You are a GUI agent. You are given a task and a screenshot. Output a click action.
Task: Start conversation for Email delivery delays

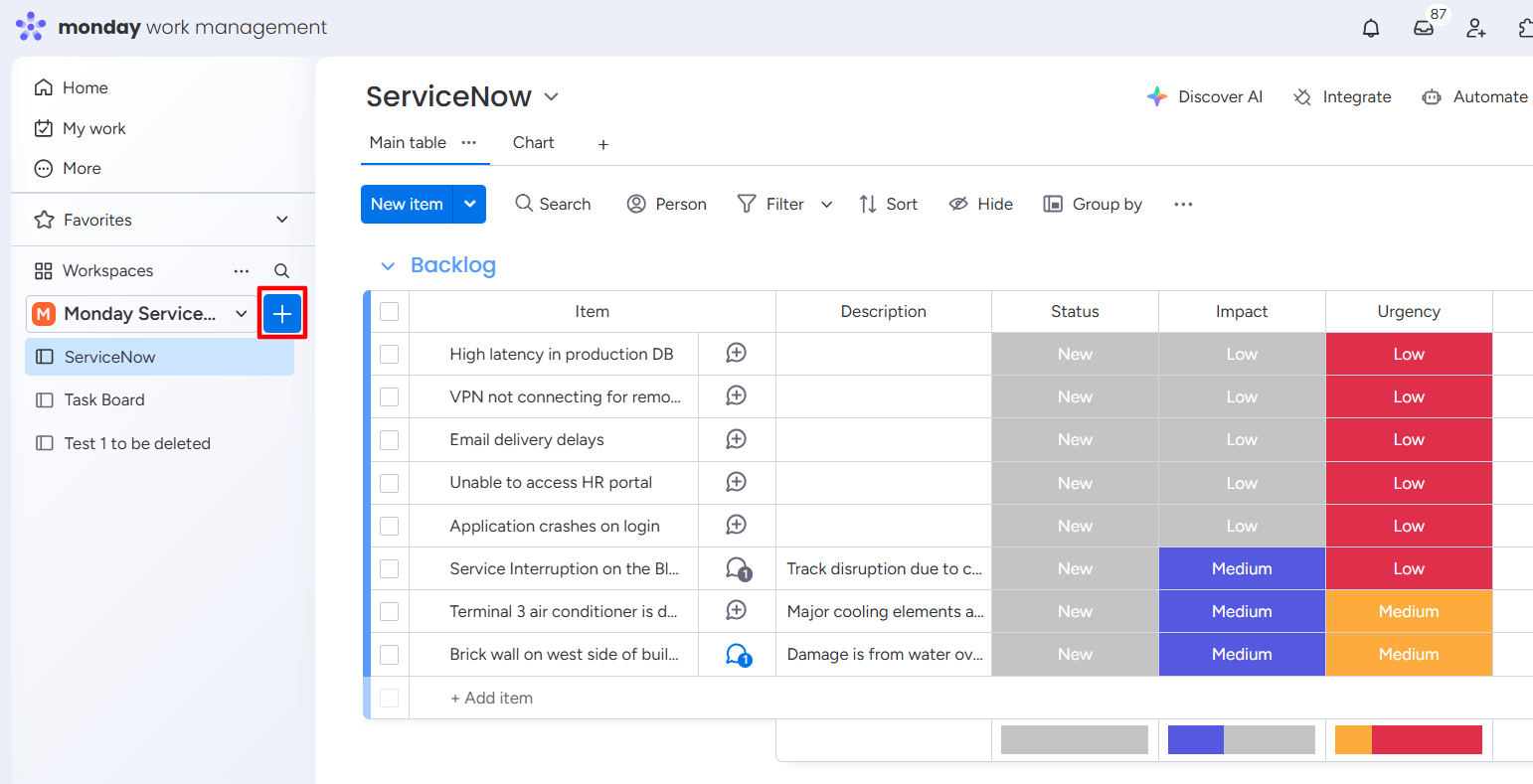pos(737,439)
